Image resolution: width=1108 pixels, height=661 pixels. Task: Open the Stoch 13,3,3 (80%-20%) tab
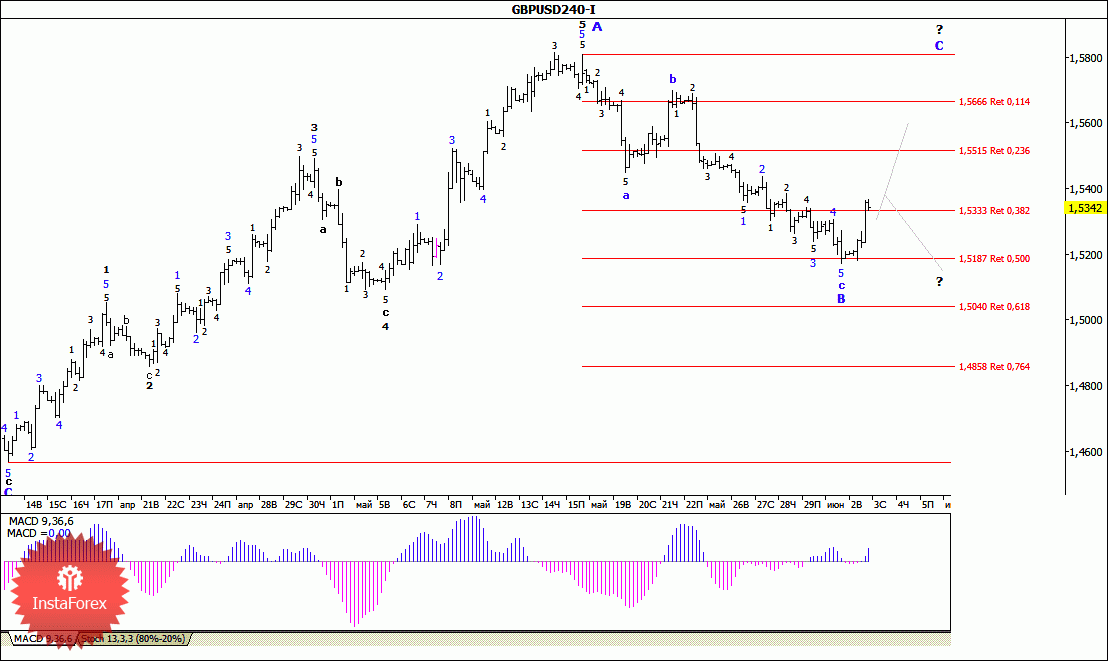click(133, 638)
